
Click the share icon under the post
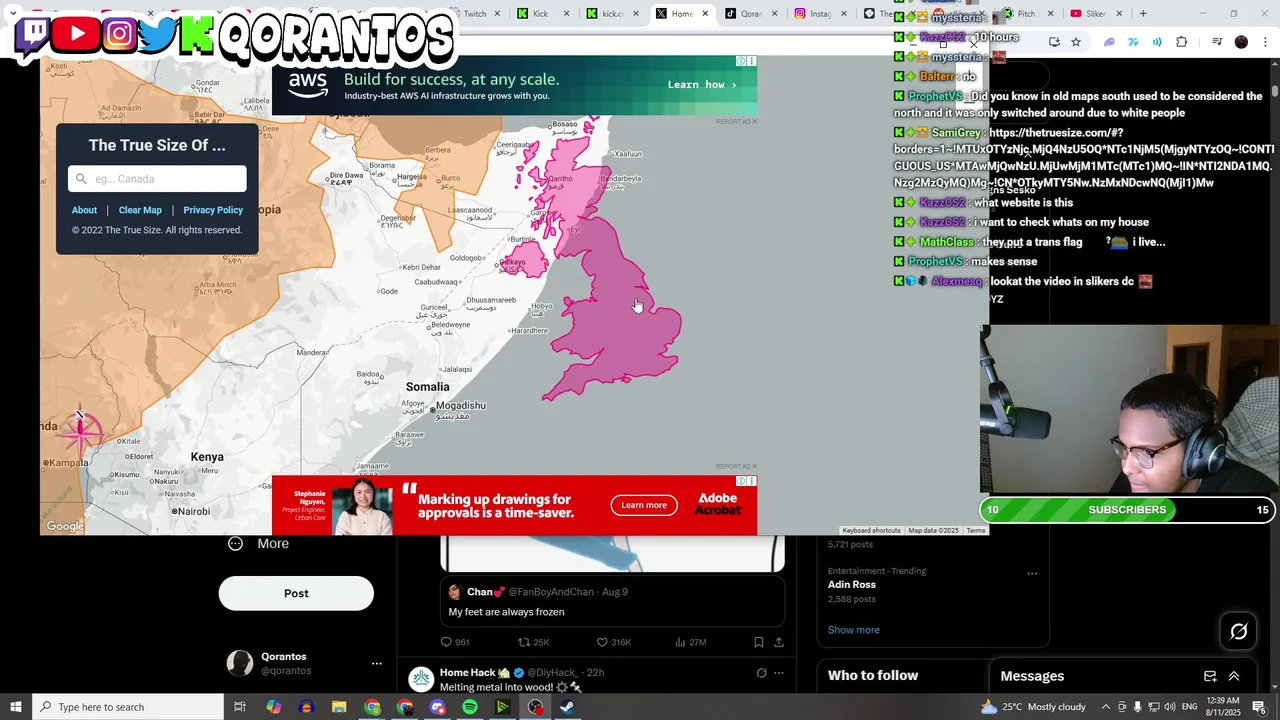778,642
